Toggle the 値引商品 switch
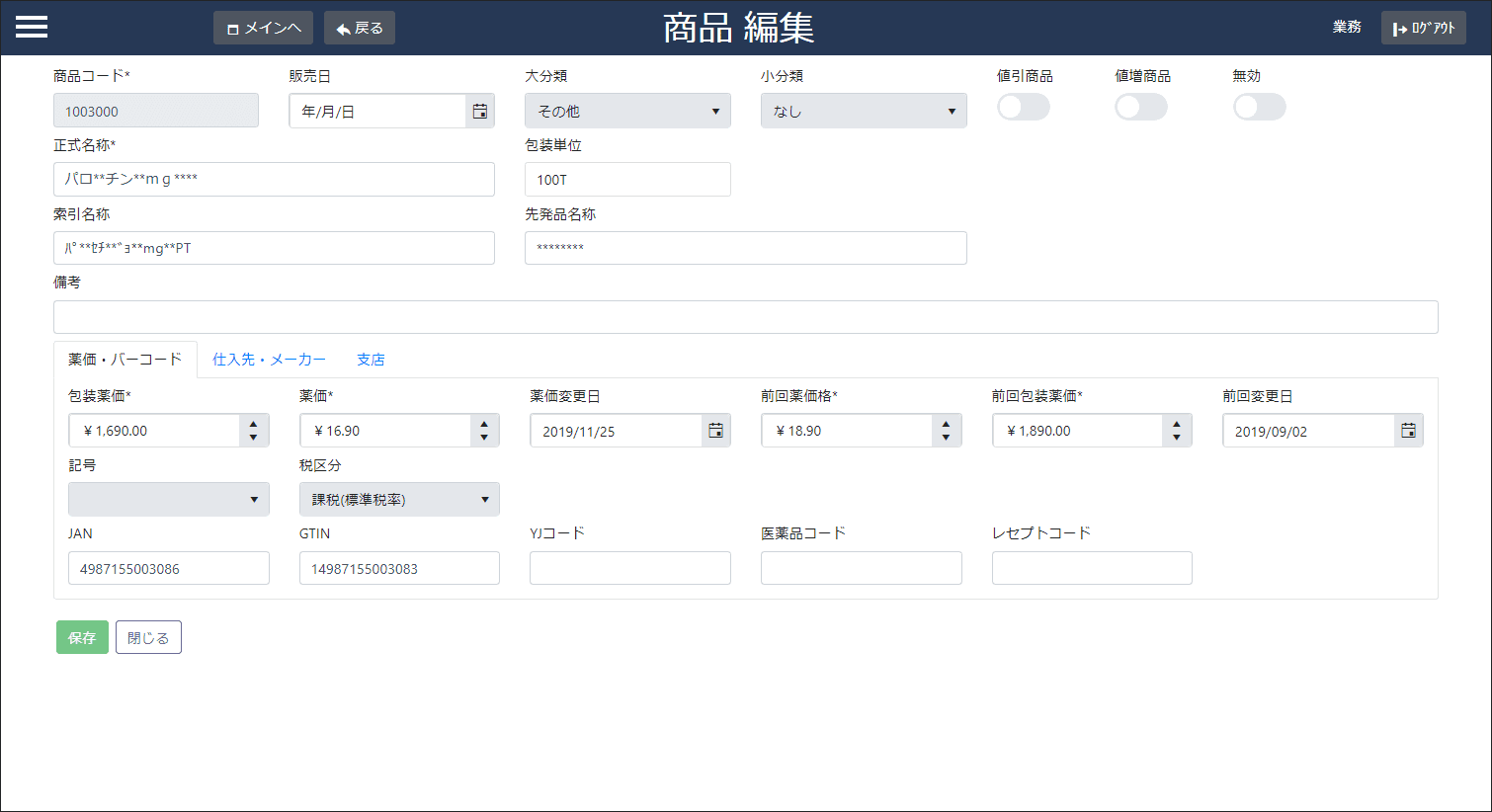Screen dimensions: 1492x812 click(1024, 107)
